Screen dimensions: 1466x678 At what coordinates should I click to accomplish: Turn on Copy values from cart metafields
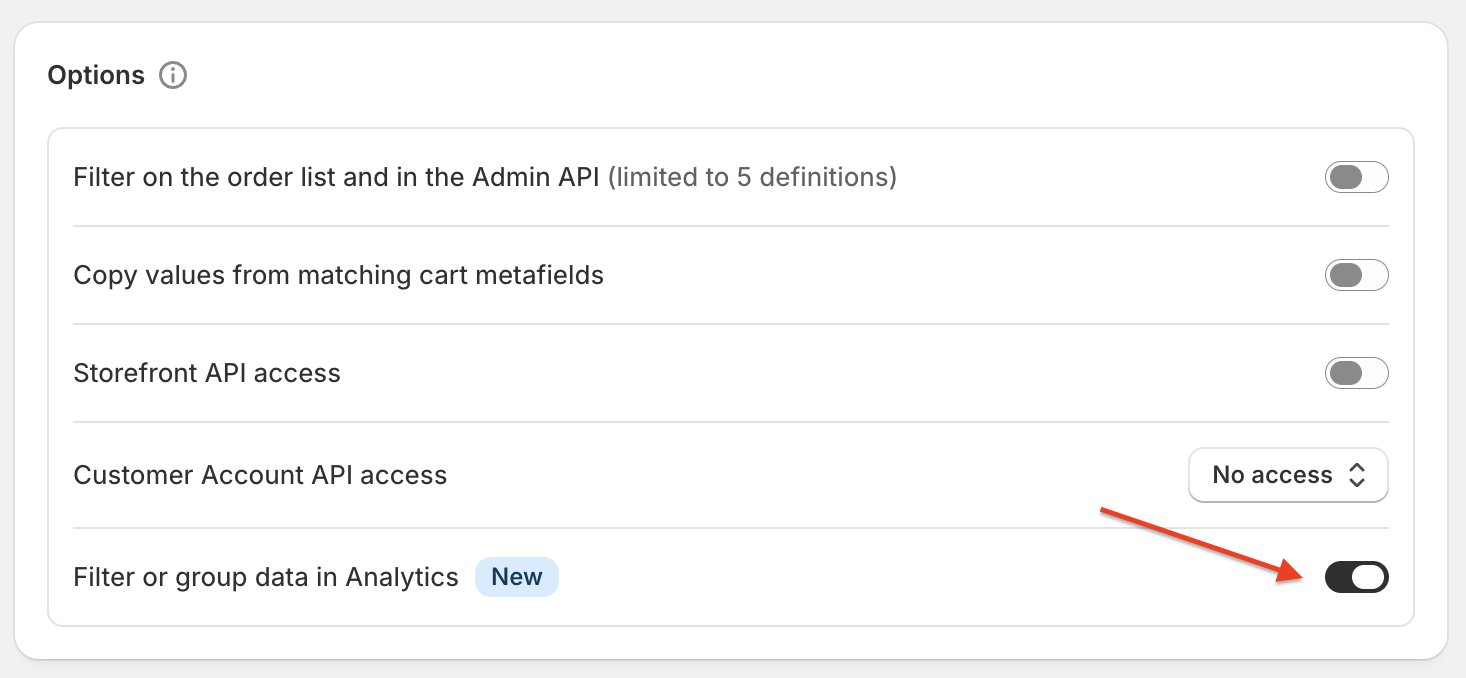[1356, 275]
